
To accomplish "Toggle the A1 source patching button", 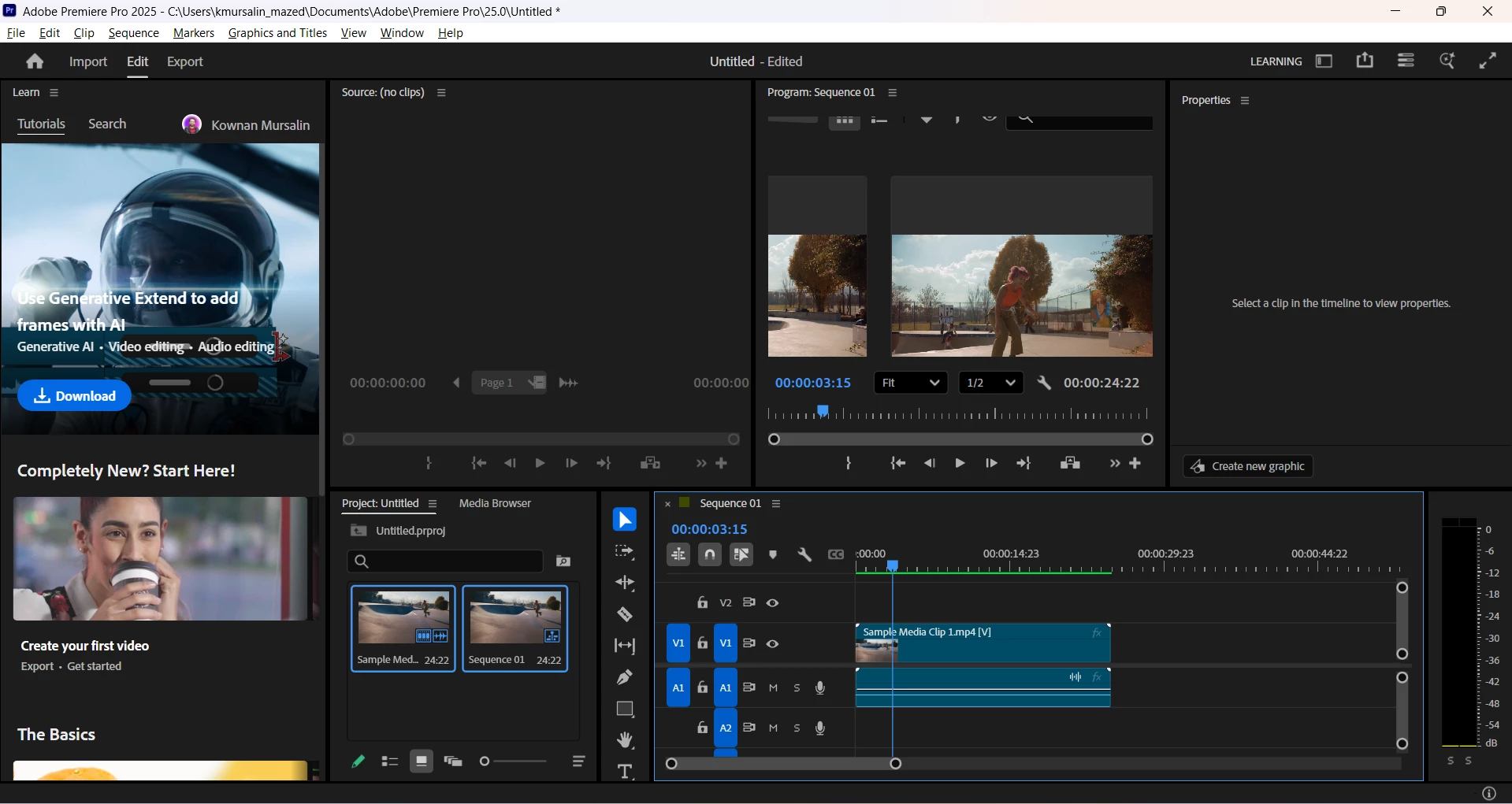I will pyautogui.click(x=678, y=688).
